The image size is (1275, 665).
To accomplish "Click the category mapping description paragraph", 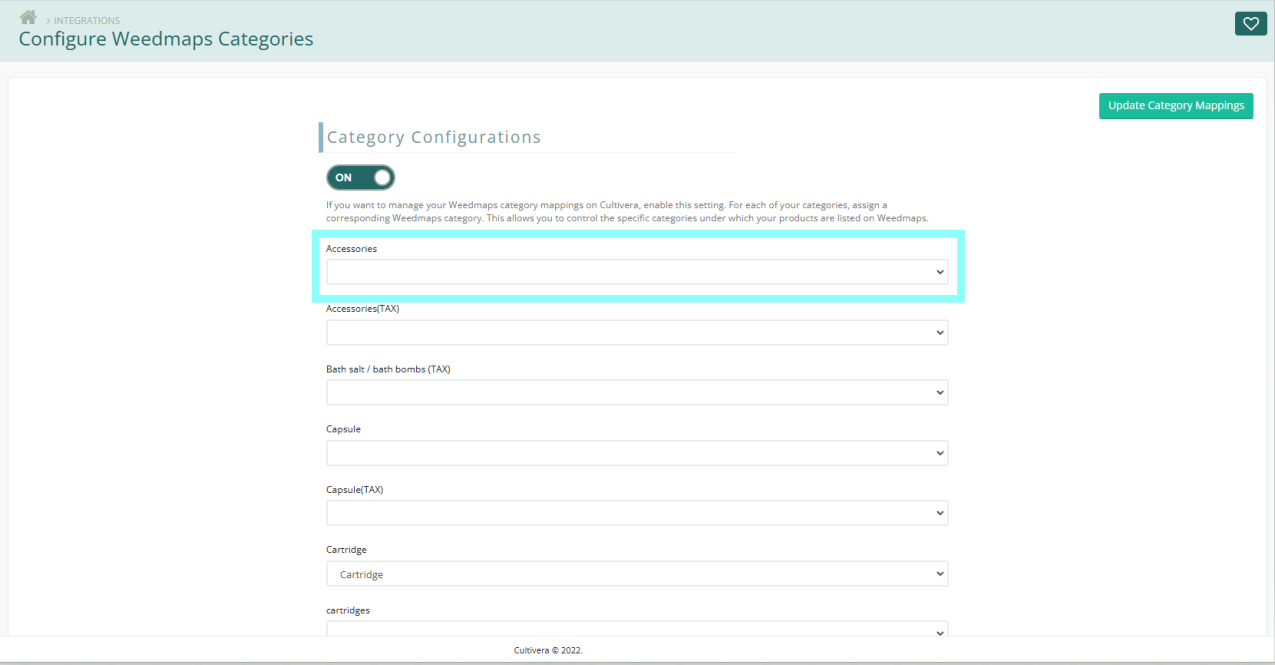I will 627,211.
